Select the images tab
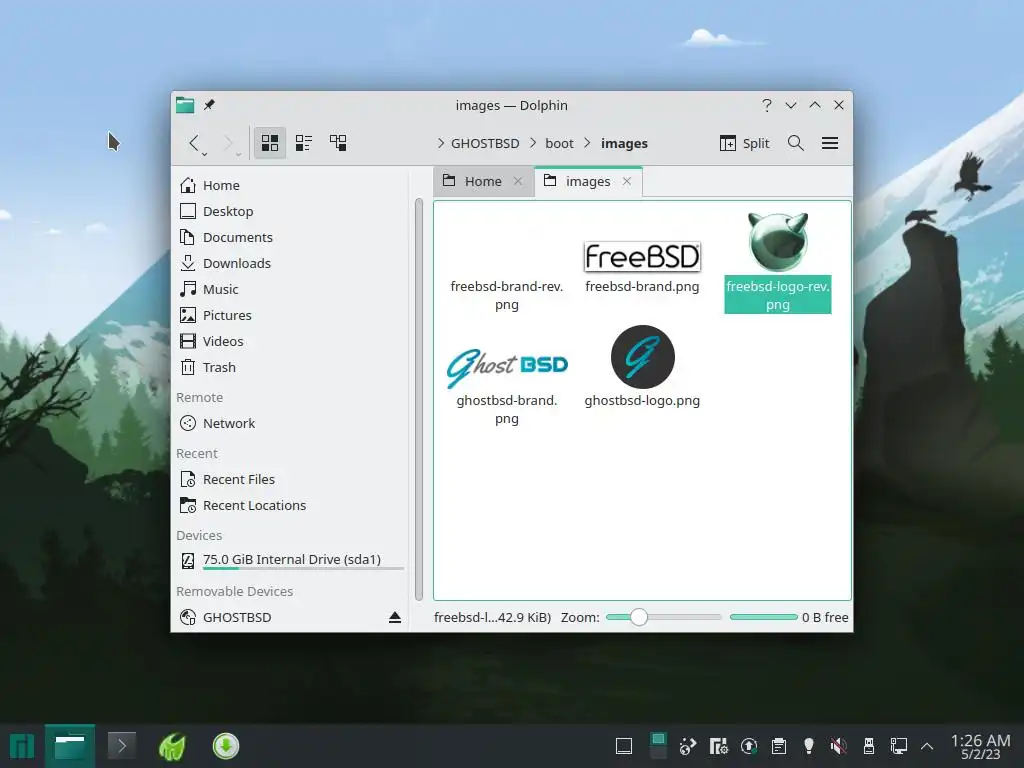 tap(588, 182)
